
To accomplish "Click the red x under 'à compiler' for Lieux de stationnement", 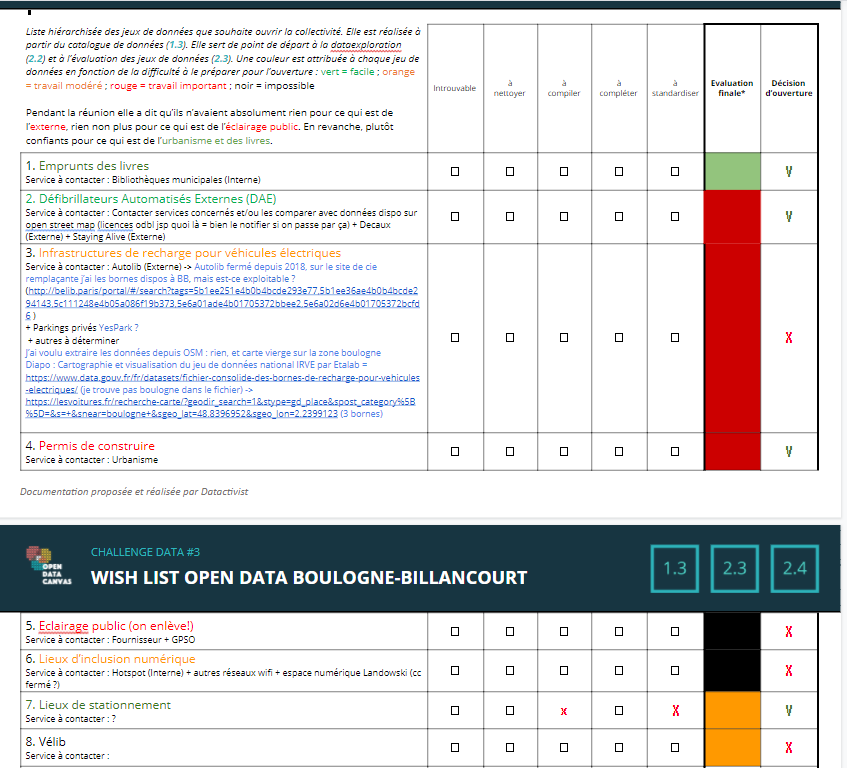I will [564, 711].
